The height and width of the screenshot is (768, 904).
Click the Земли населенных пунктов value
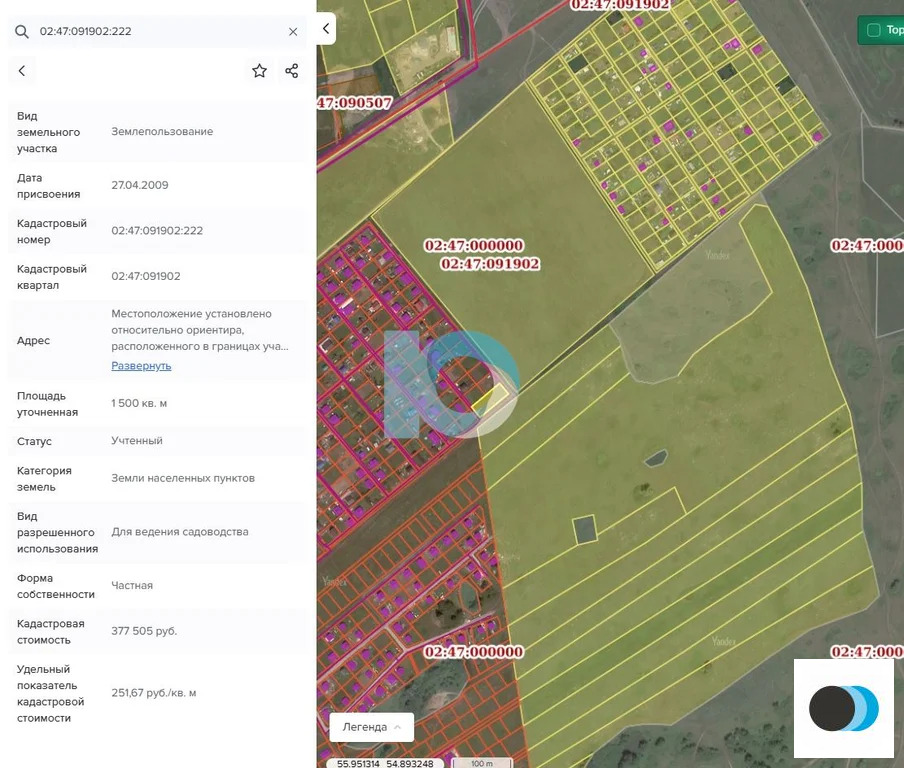(x=183, y=478)
